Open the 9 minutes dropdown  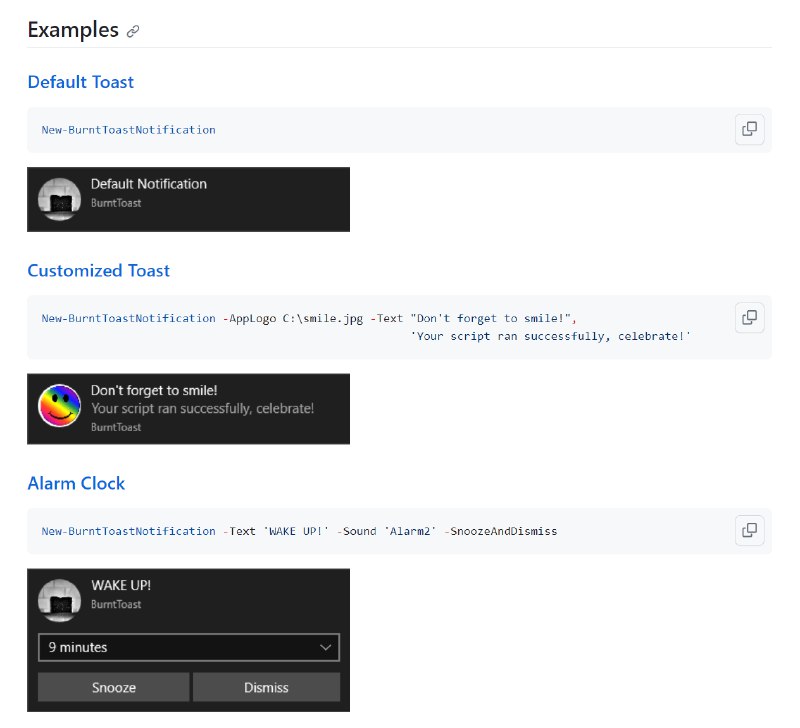tap(188, 648)
